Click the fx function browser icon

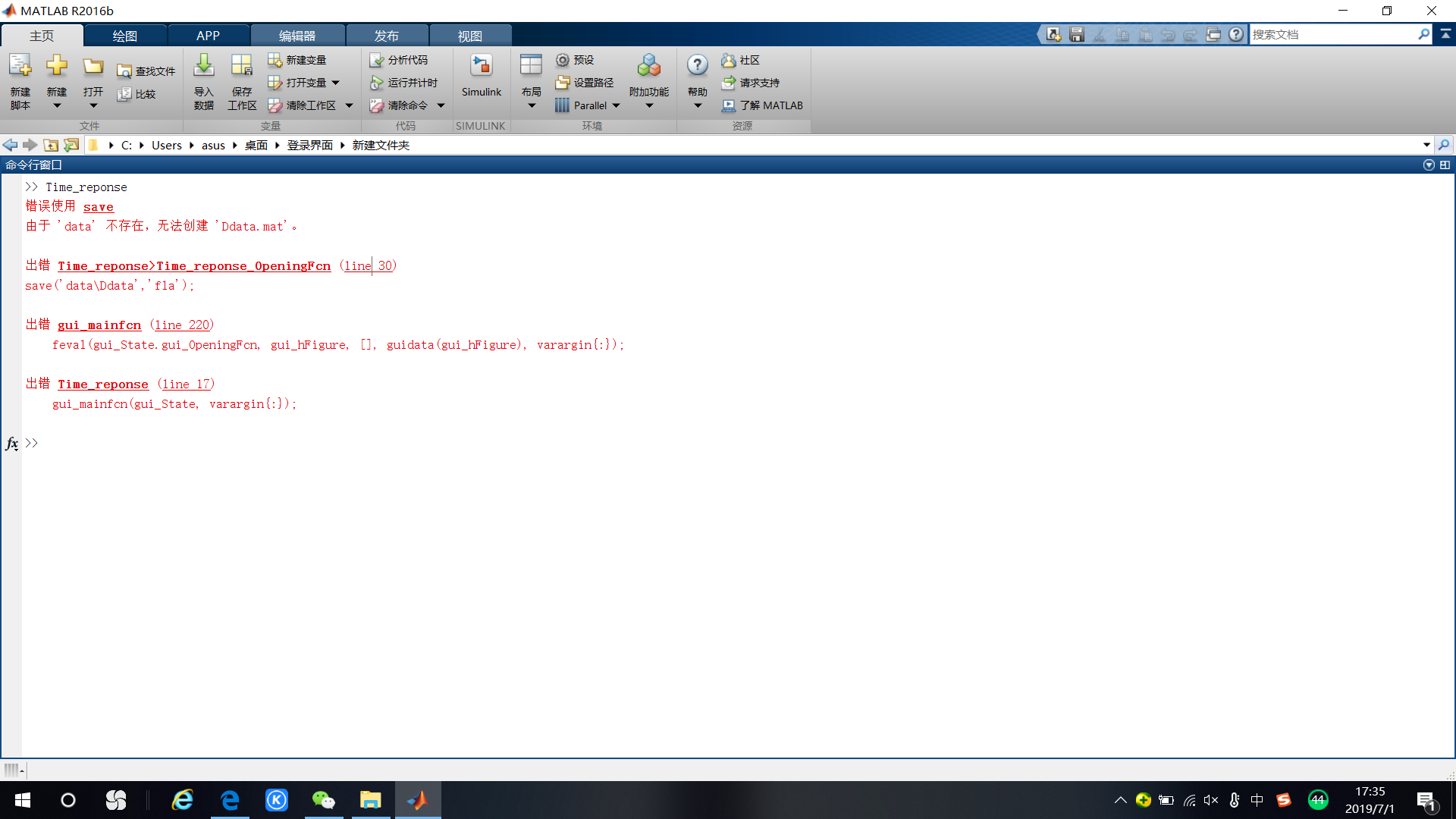12,444
